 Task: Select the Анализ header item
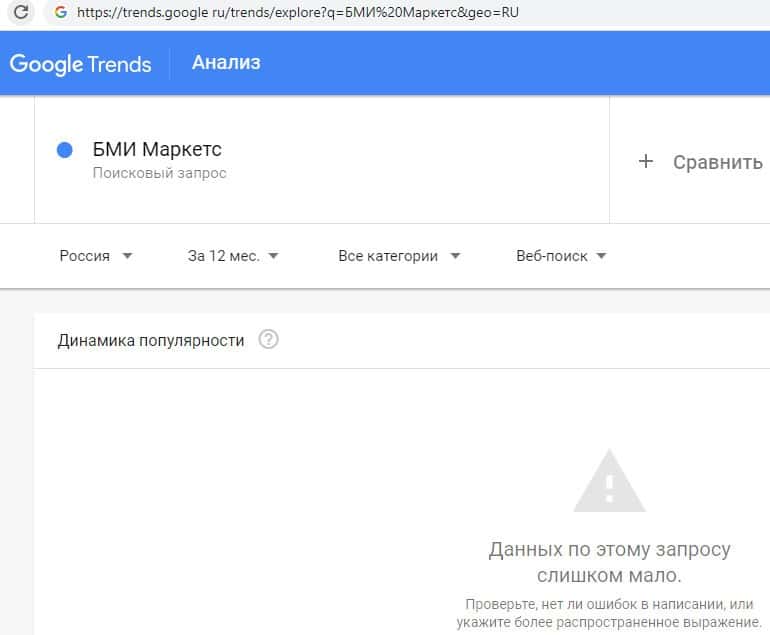click(226, 63)
